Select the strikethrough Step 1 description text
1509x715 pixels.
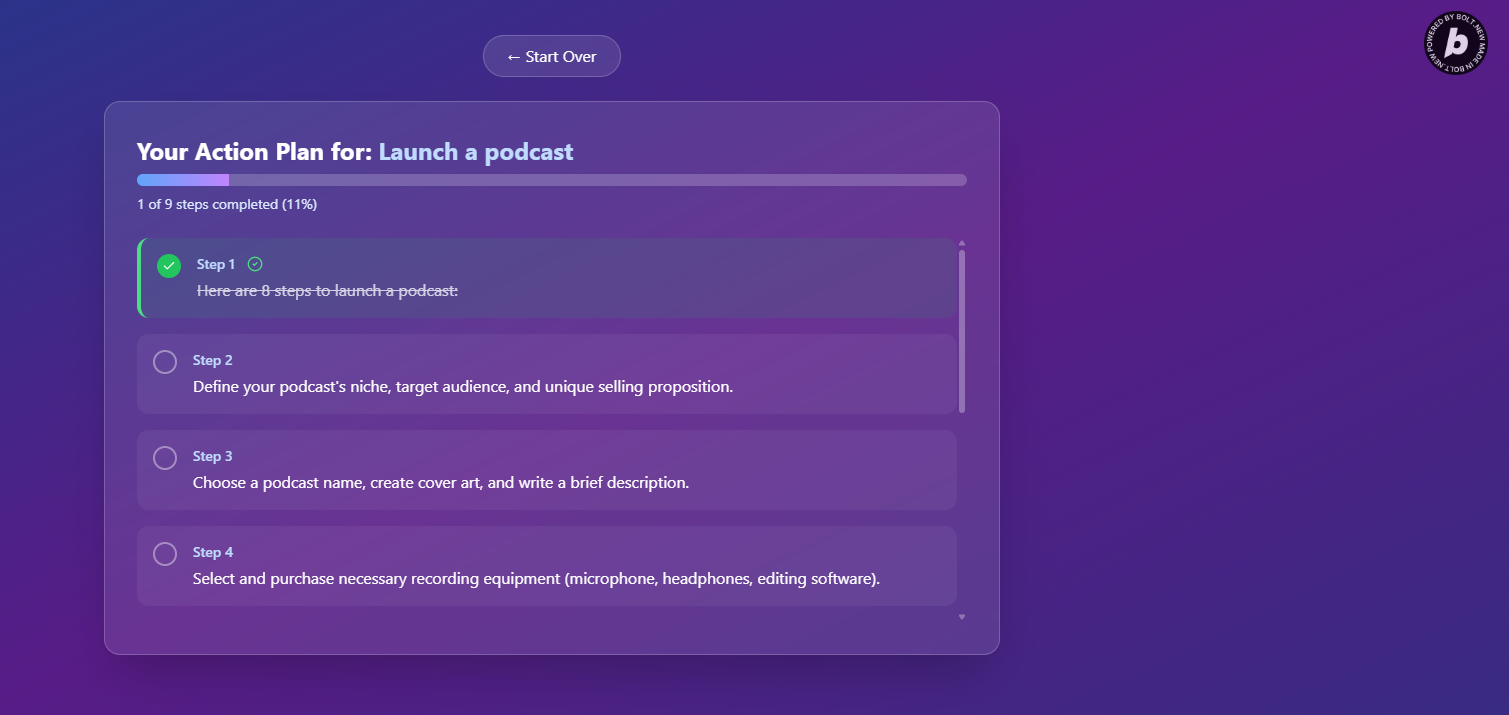[x=325, y=290]
